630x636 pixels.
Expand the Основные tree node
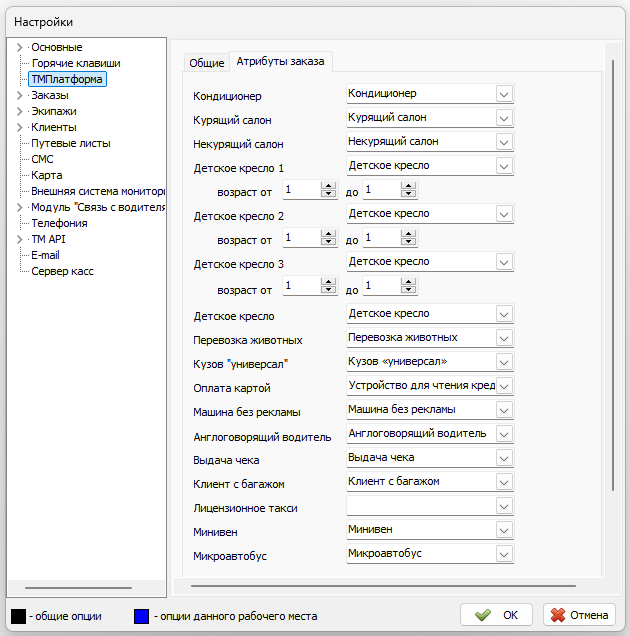click(19, 47)
